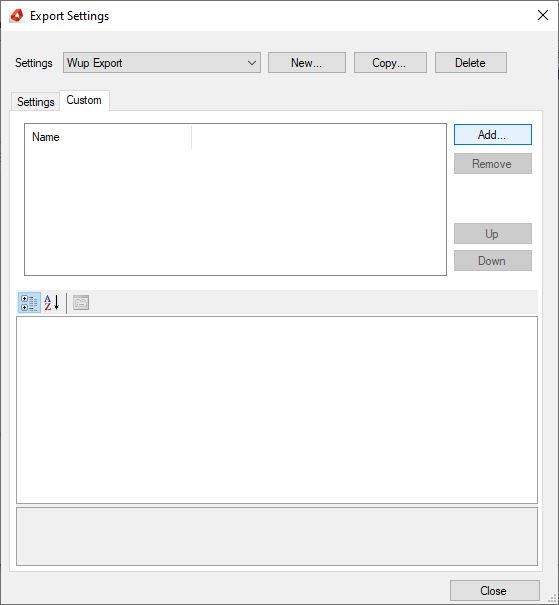Open the Wup Export settings dropdown
The image size is (559, 605).
tap(162, 63)
